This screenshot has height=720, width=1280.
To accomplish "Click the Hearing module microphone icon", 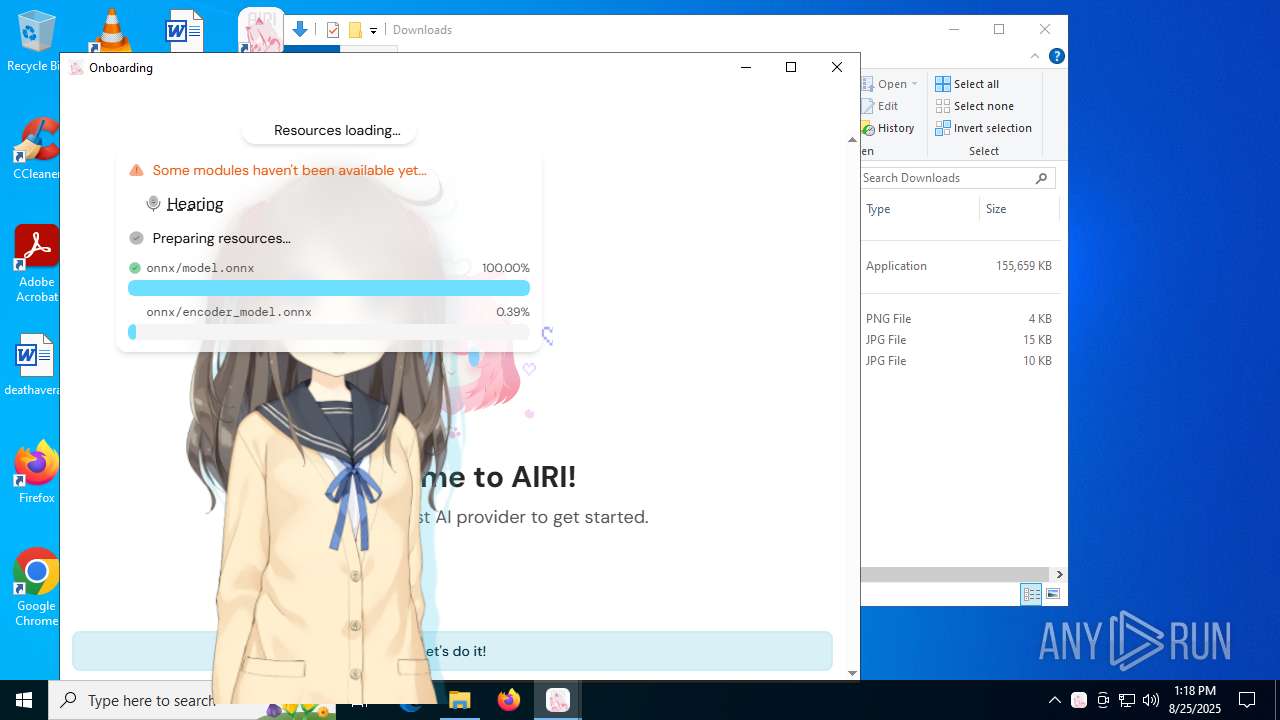I will tap(153, 204).
